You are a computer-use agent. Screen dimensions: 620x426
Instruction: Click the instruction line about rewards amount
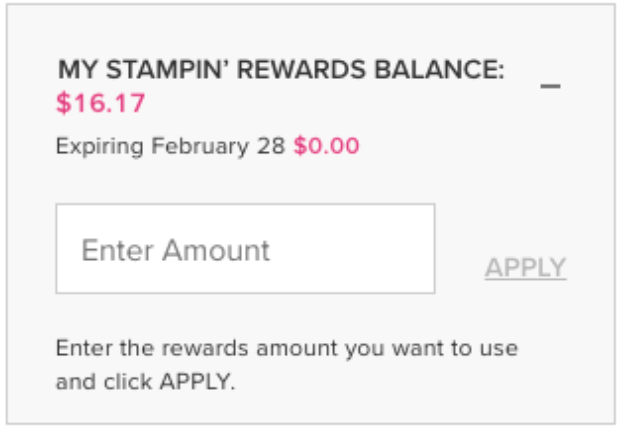click(x=286, y=349)
